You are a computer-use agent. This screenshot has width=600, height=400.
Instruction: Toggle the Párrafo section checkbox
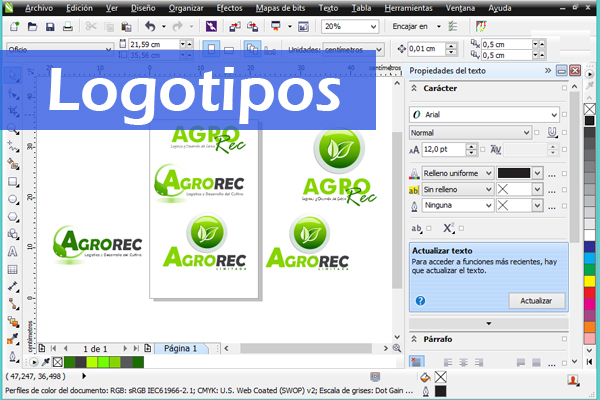564,339
